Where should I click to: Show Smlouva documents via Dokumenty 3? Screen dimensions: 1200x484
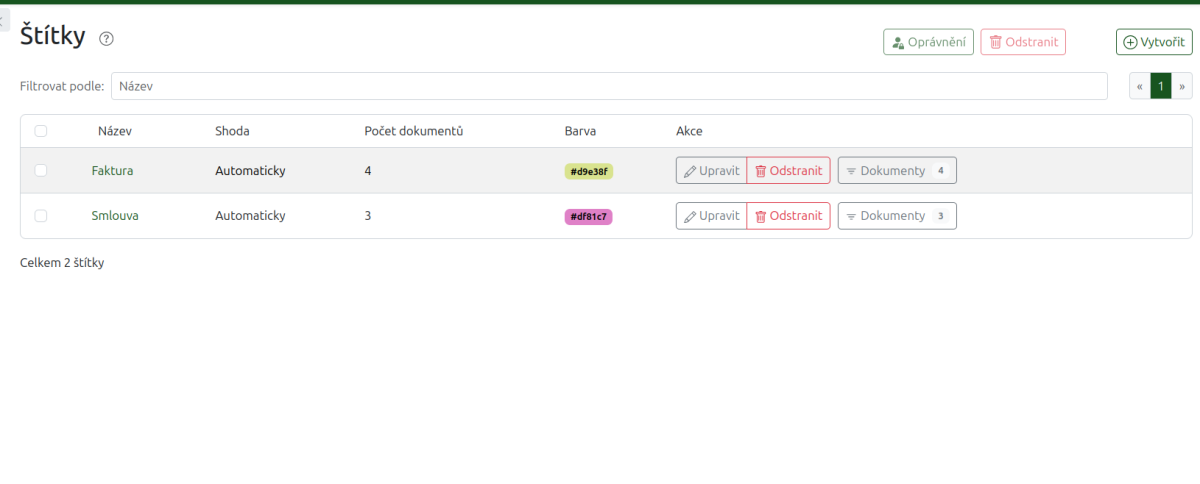pos(897,216)
